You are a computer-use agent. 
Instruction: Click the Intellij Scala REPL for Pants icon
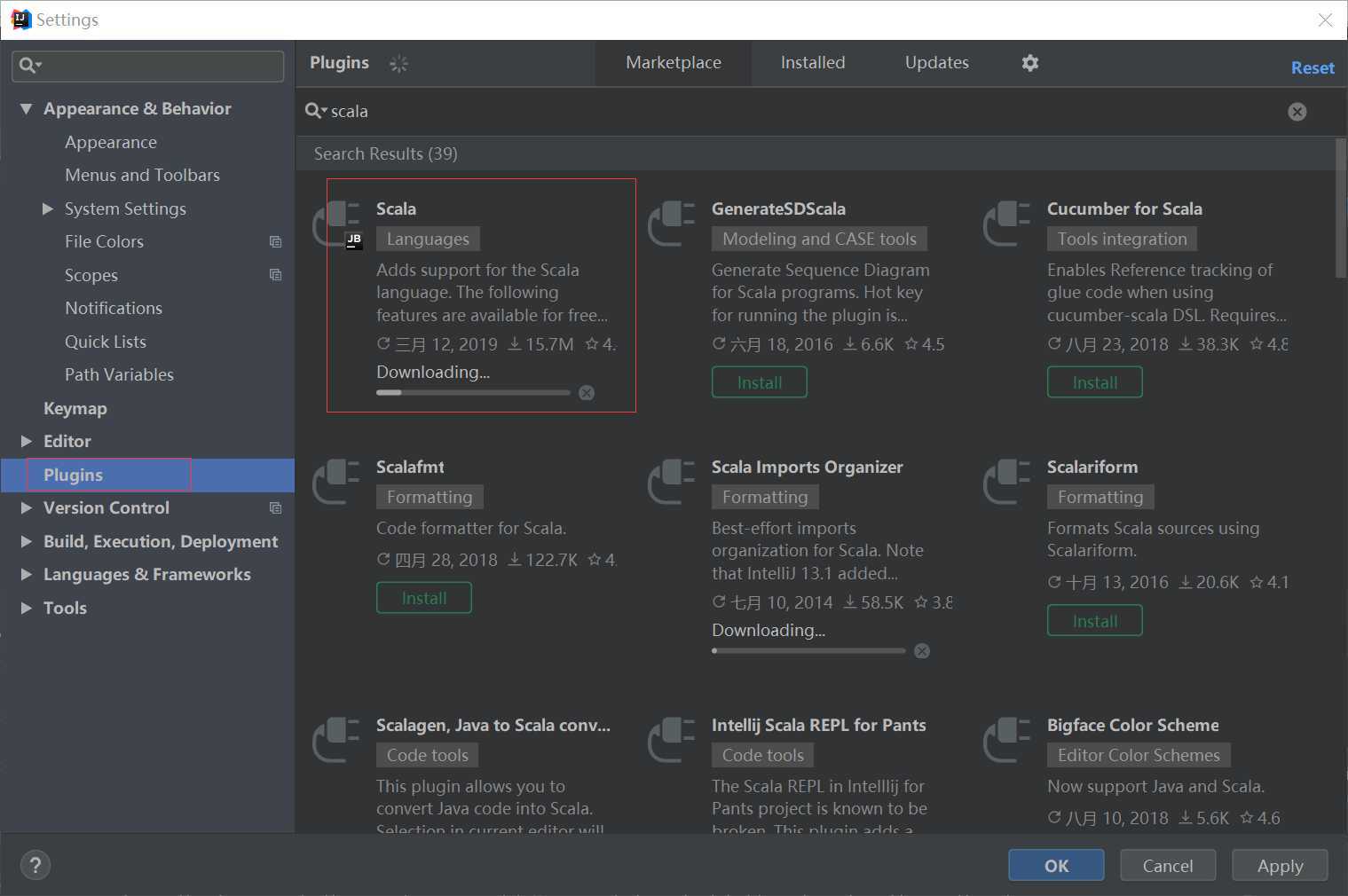672,740
